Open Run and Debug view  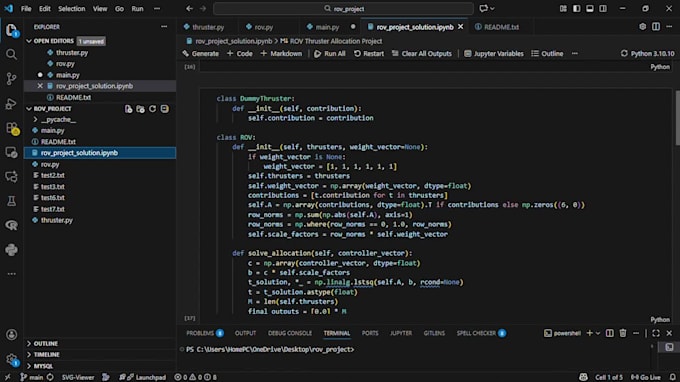tap(11, 104)
